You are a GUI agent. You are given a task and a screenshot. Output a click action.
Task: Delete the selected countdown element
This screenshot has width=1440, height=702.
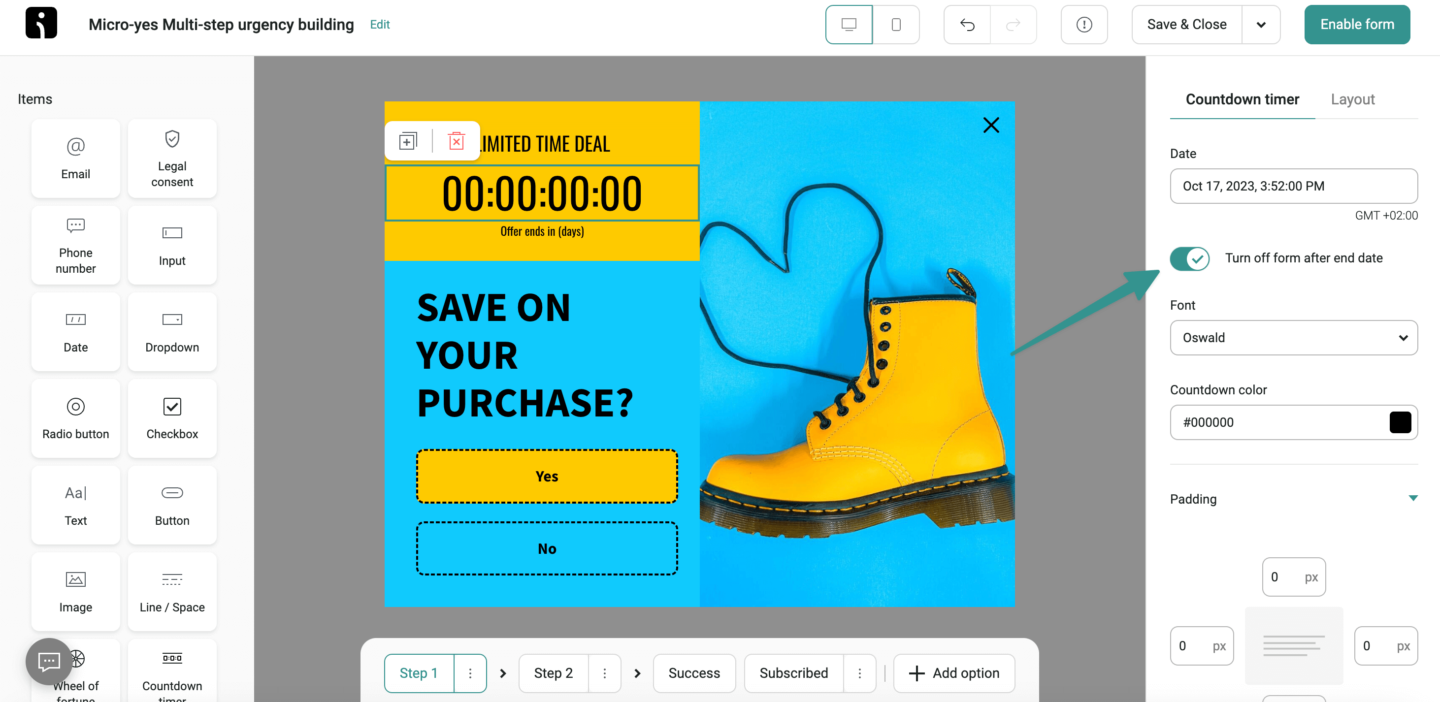[x=456, y=141]
